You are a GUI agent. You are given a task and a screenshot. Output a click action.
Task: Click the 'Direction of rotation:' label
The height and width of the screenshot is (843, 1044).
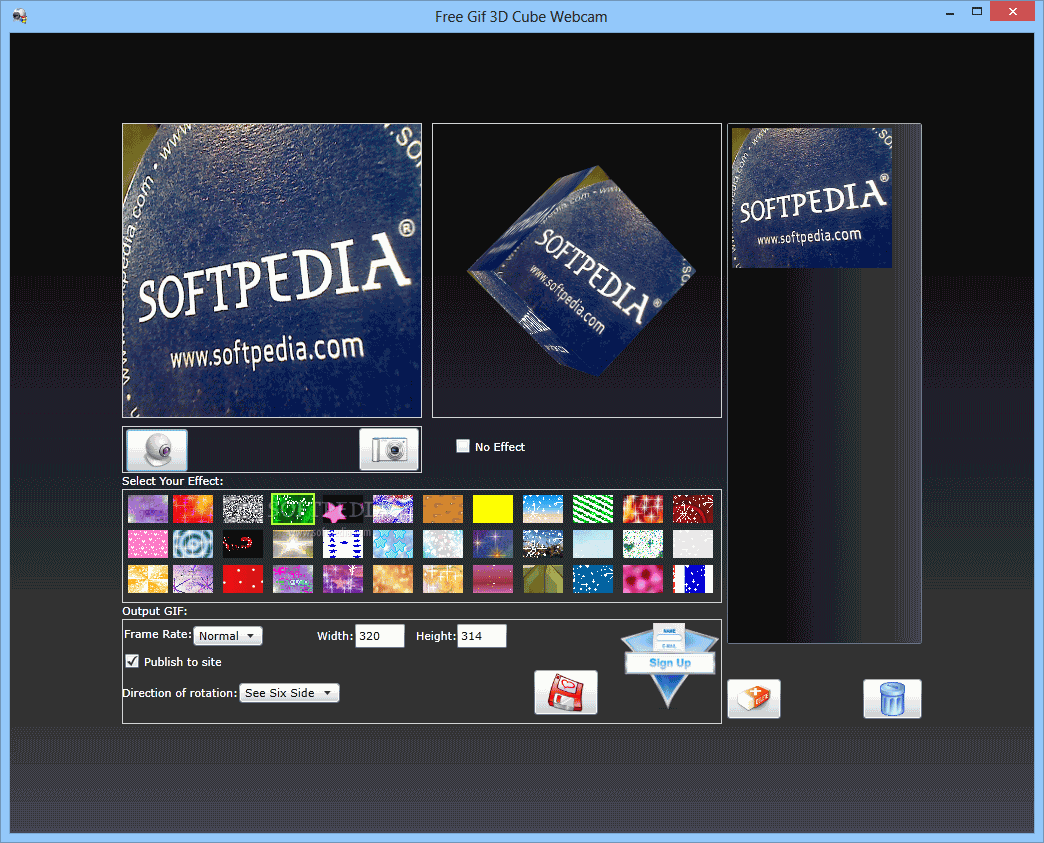click(x=180, y=693)
